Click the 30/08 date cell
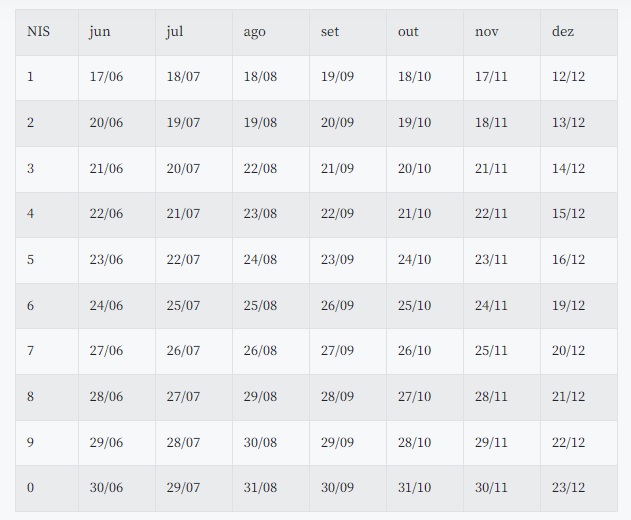The width and height of the screenshot is (631, 520). pos(260,443)
